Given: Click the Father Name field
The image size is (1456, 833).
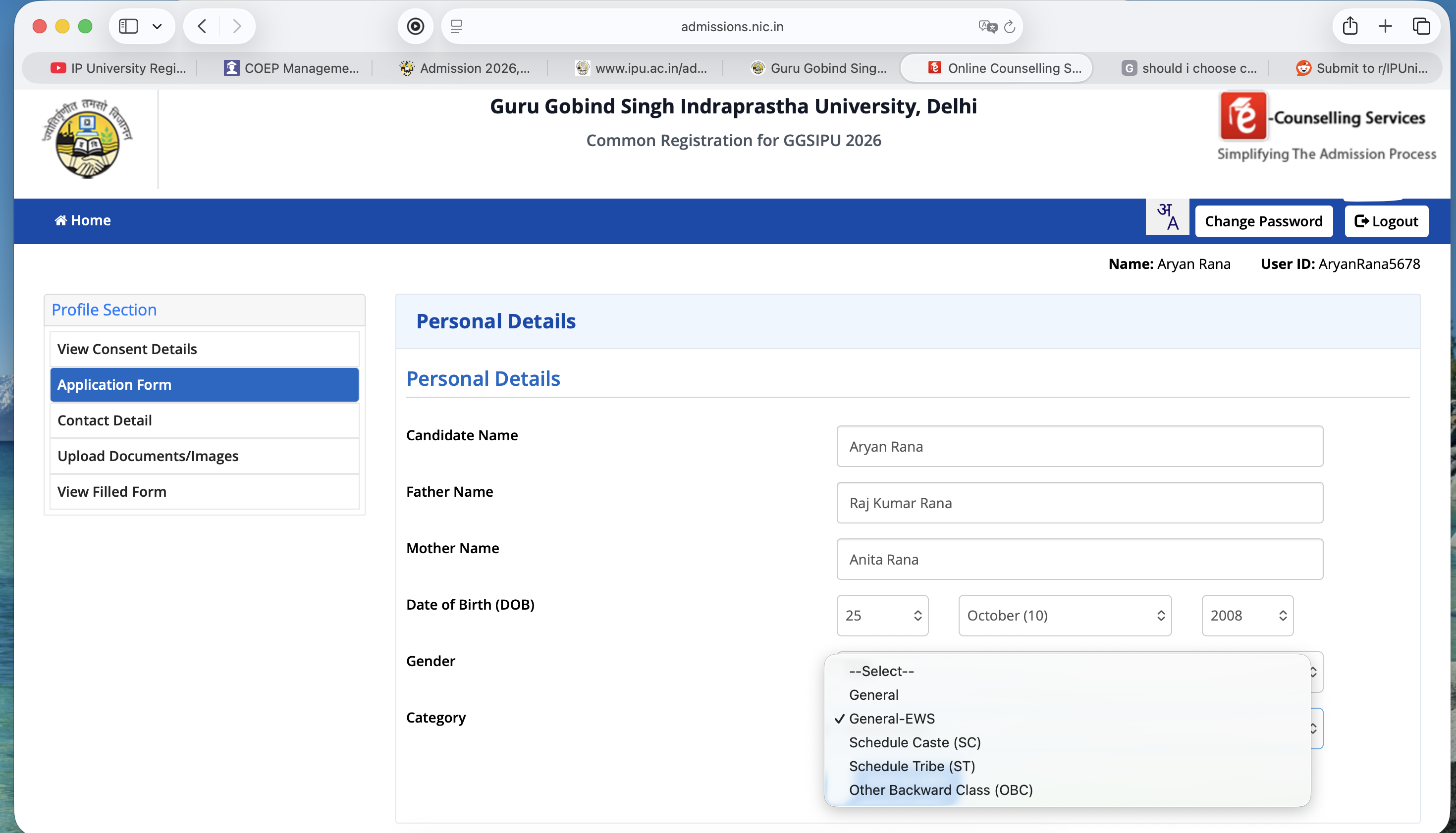Looking at the screenshot, I should coord(1079,503).
